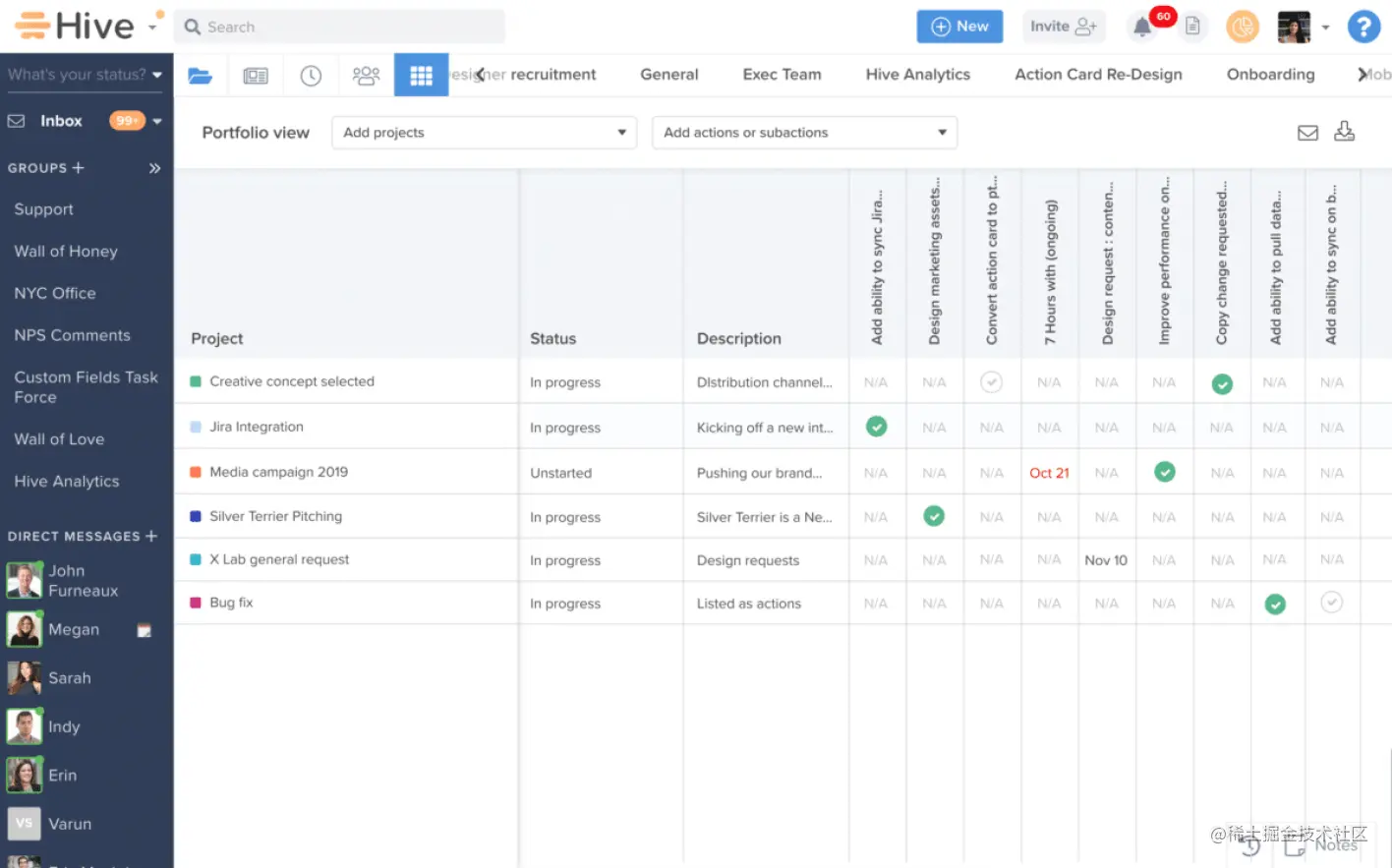Viewport: 1392px width, 868px height.
Task: Toggle unchecked circle in Creative concept row
Action: 991,382
